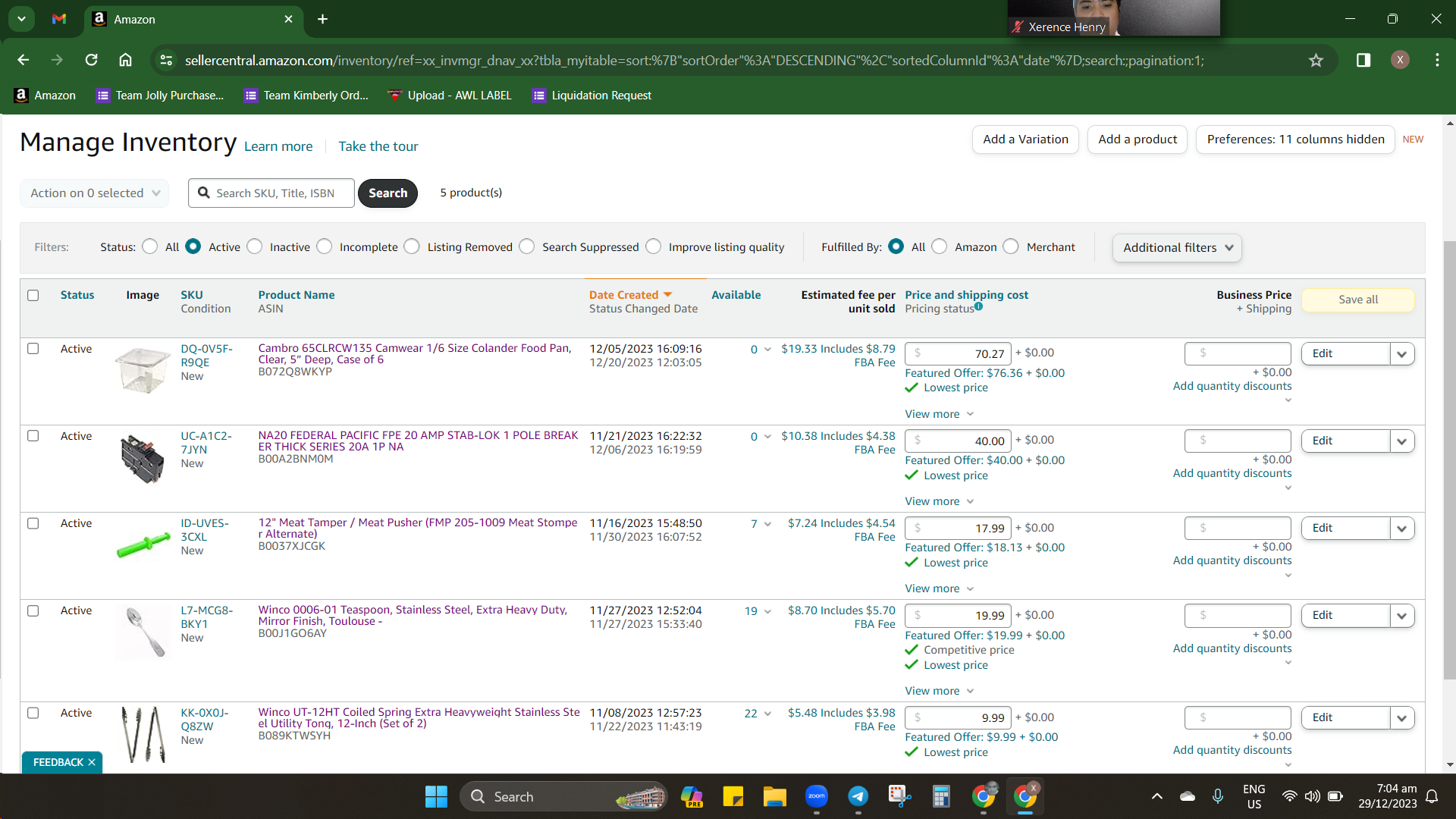This screenshot has width=1456, height=819.
Task: Open tab search dropdown in Chrome
Action: point(21,19)
